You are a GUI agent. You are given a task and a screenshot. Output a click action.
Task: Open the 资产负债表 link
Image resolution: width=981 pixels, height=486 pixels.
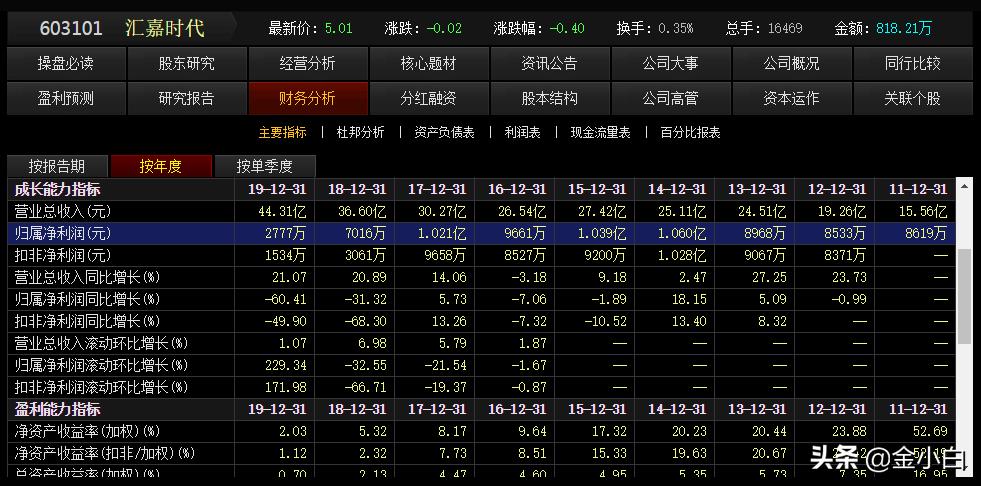[444, 133]
